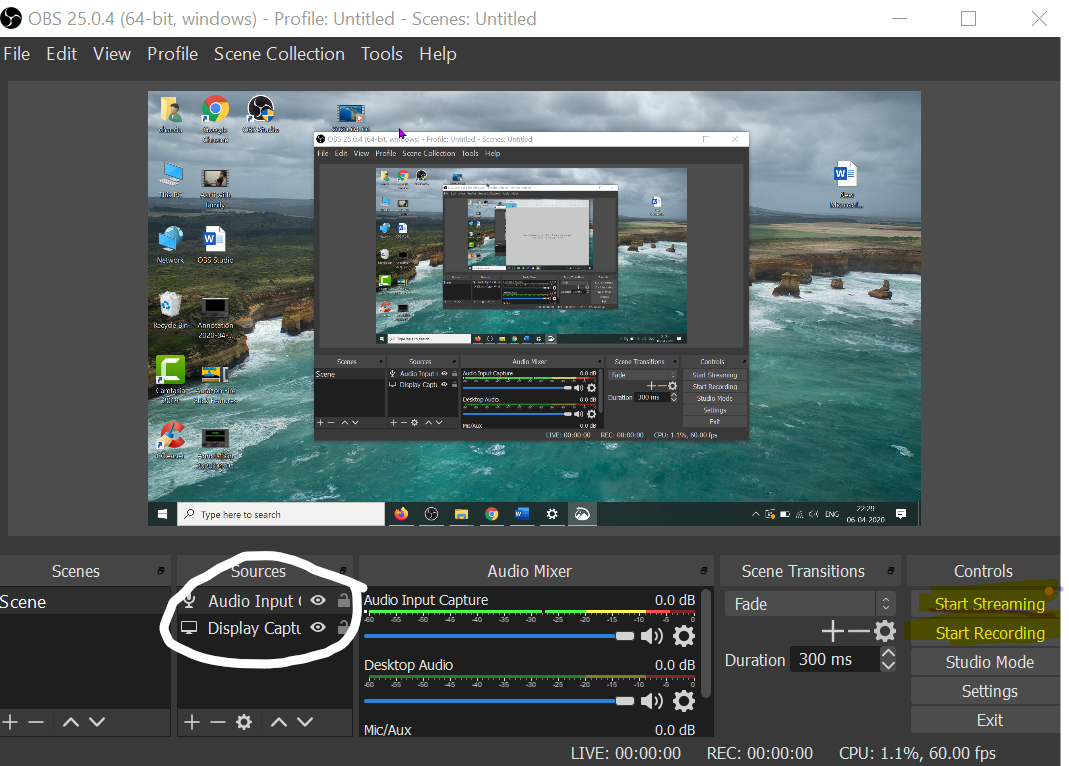Remove selected scene with minus icon
This screenshot has height=766, width=1069.
click(x=36, y=722)
